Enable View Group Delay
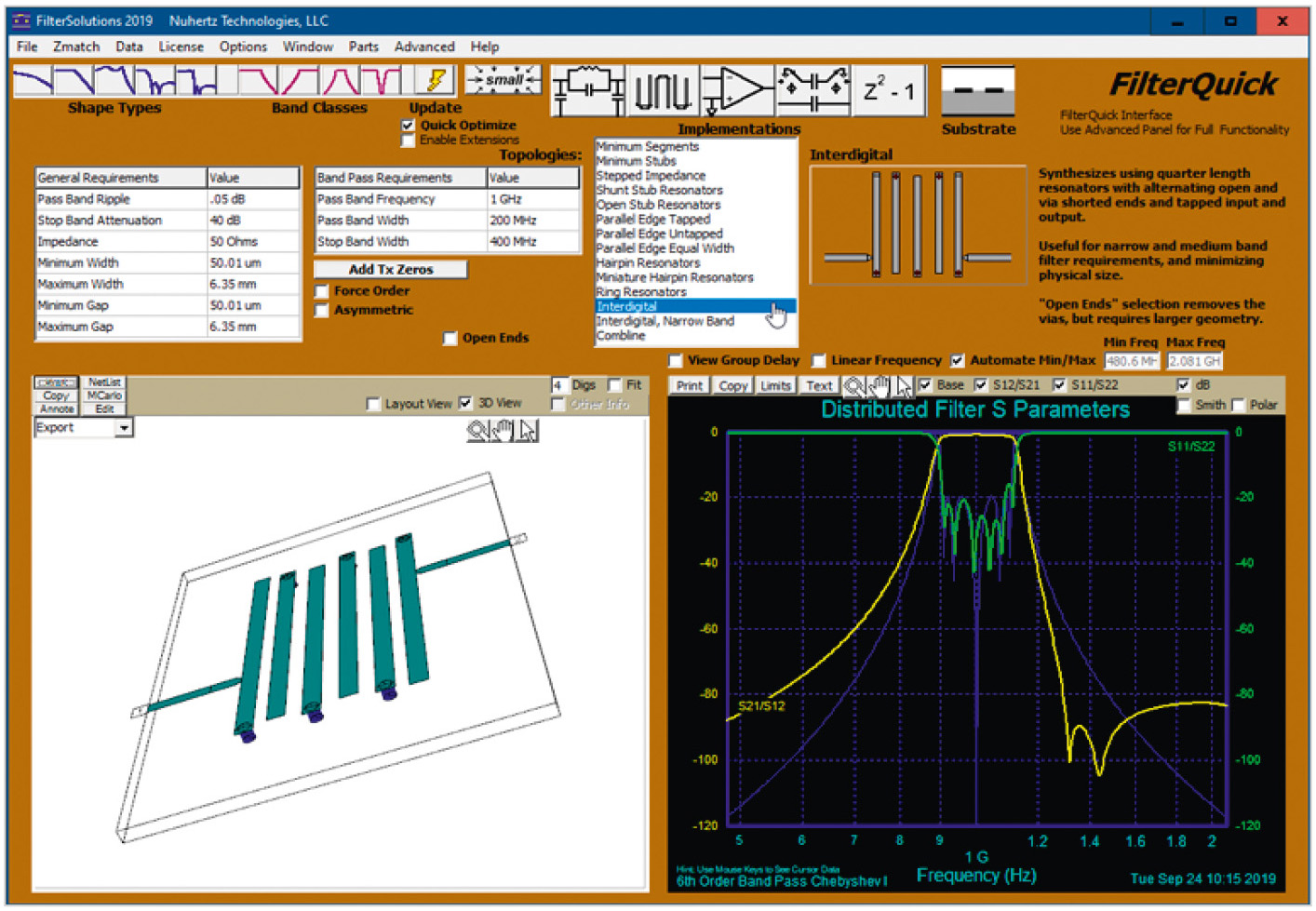The height and width of the screenshot is (911, 1316). [x=676, y=361]
